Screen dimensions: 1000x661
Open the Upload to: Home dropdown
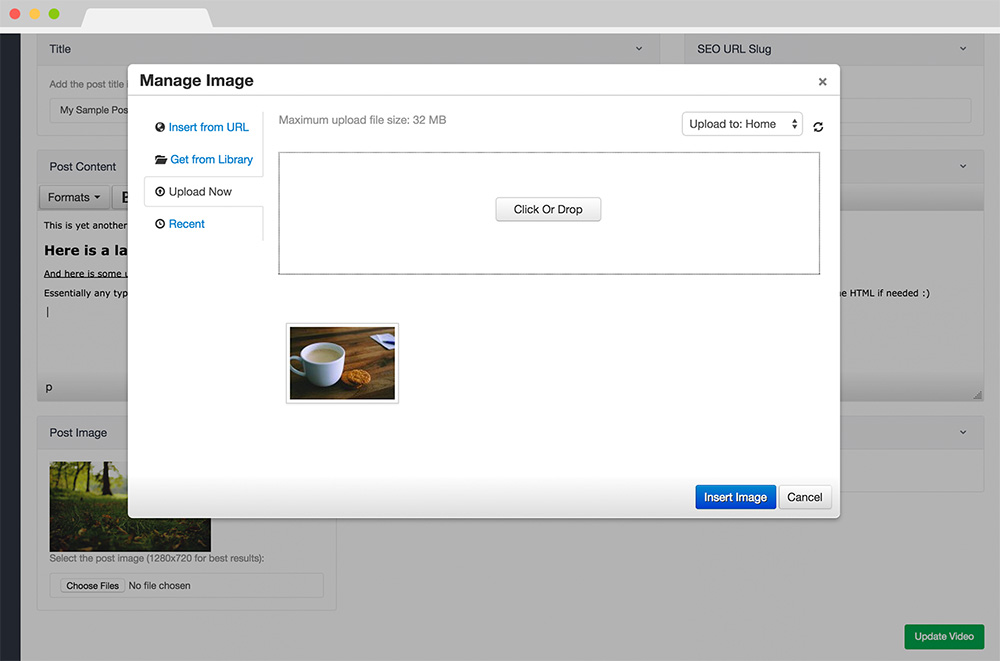742,124
